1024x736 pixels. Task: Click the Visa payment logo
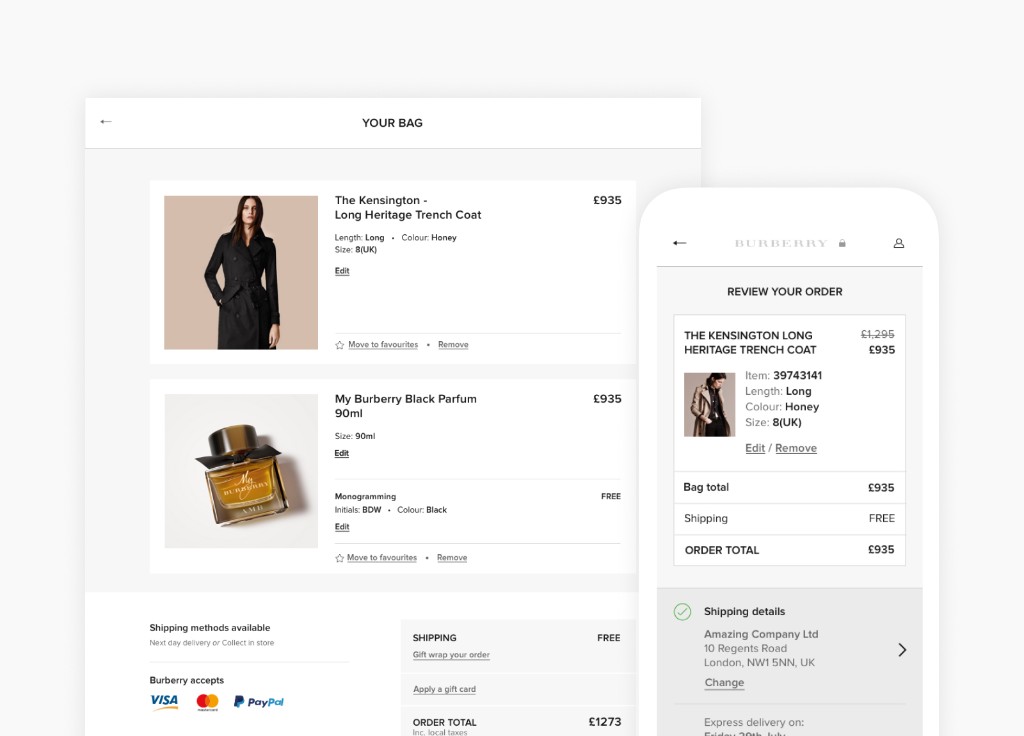click(x=164, y=702)
